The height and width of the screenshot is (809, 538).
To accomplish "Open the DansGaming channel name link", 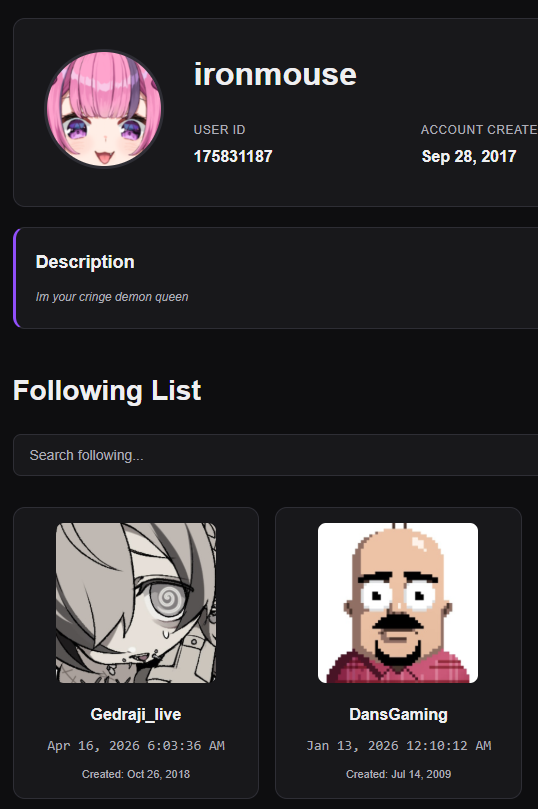I will [x=398, y=714].
